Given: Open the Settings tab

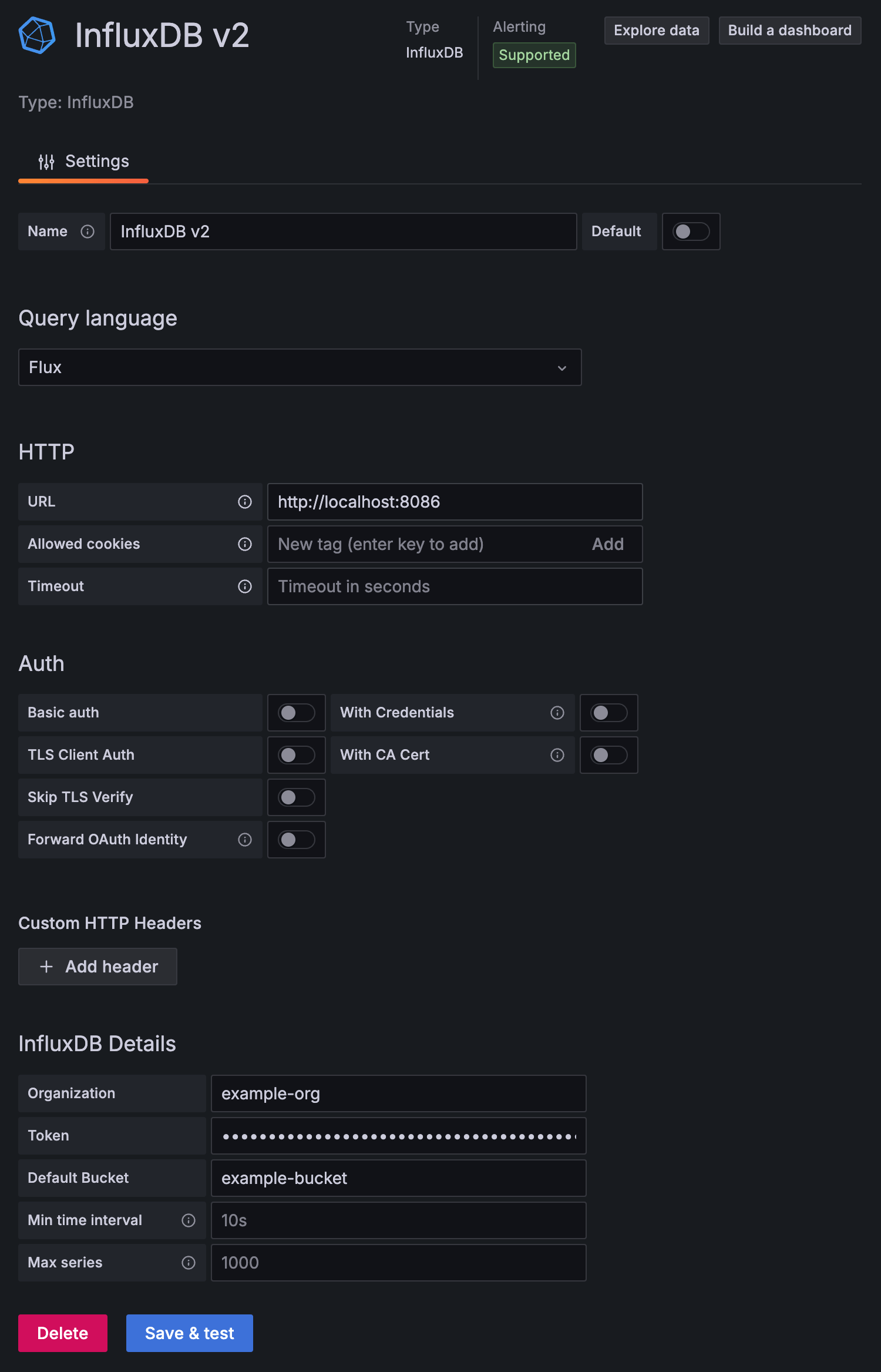Looking at the screenshot, I should point(83,162).
